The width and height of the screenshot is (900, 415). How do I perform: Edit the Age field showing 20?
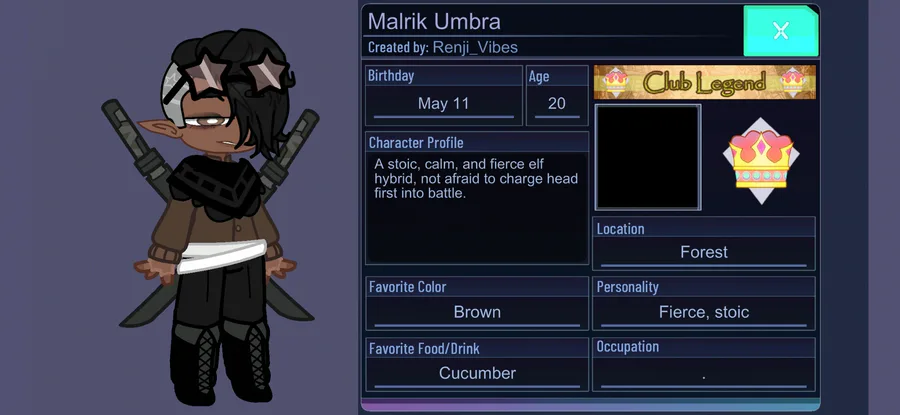click(557, 104)
